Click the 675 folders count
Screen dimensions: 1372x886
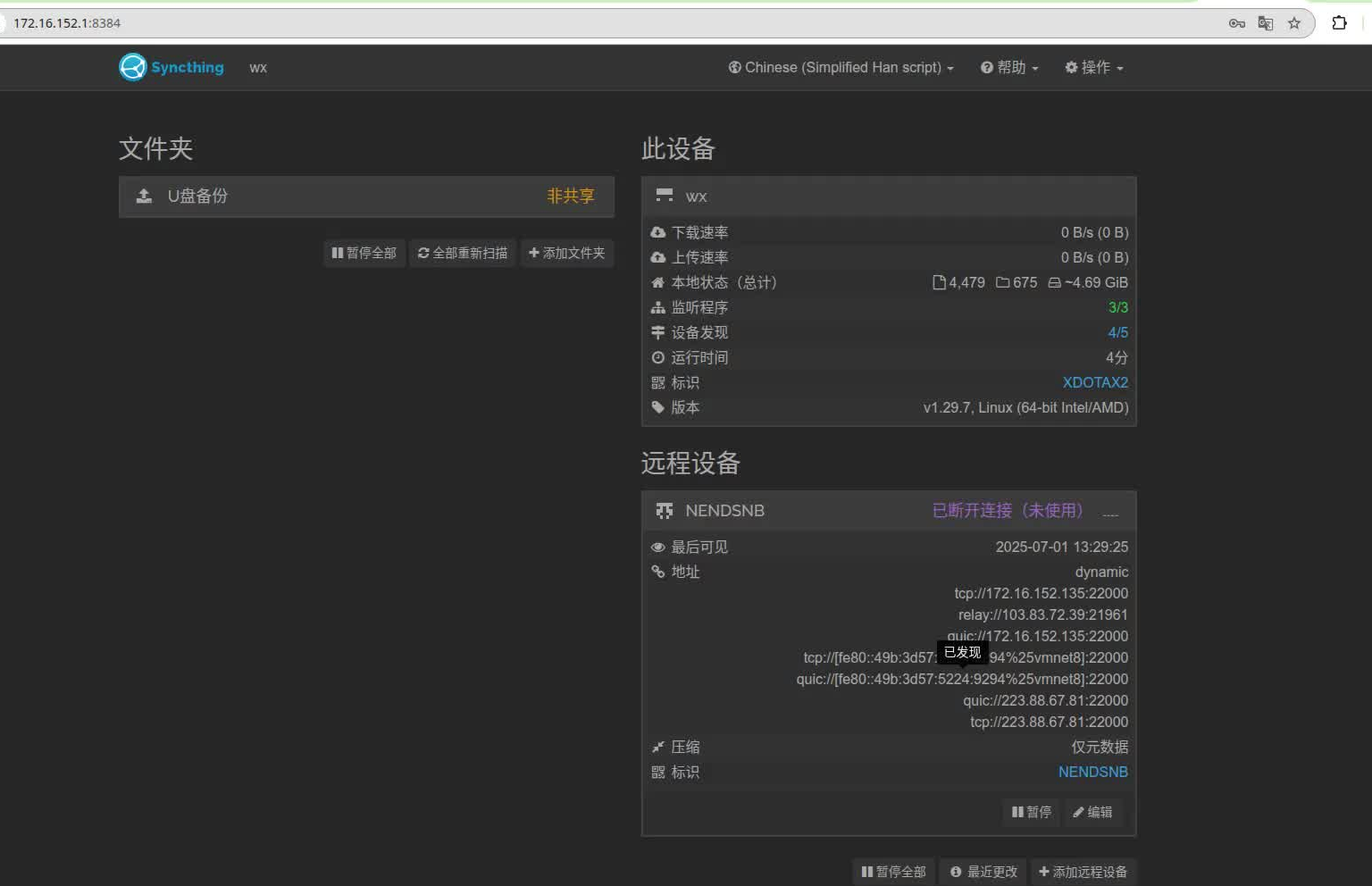pos(1017,282)
